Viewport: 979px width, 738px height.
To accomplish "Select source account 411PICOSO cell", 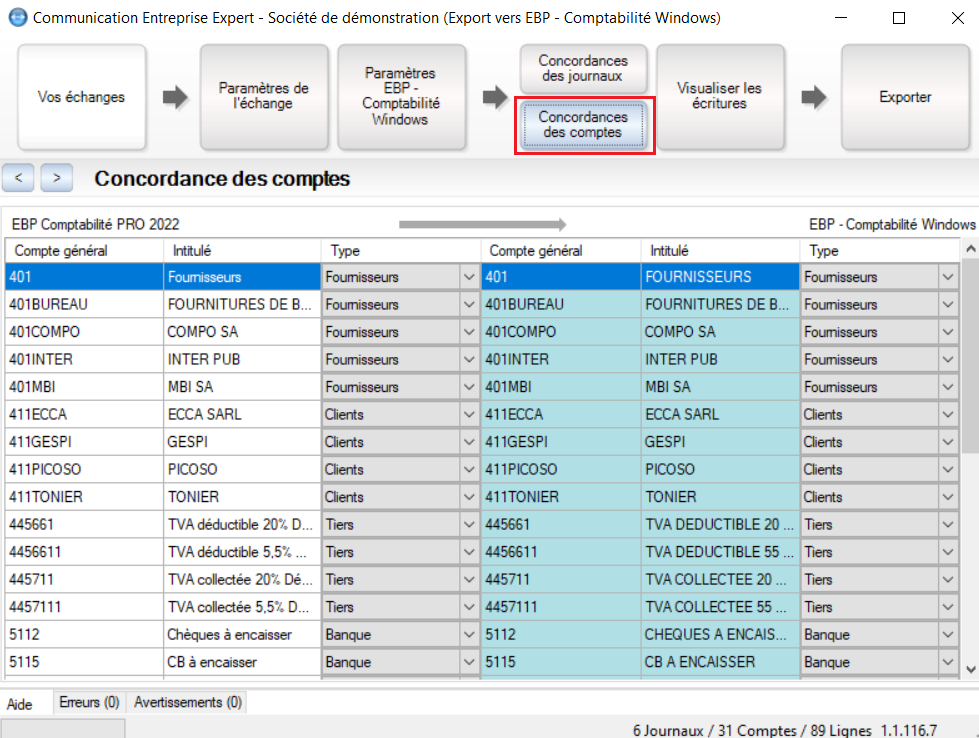I will [x=84, y=470].
